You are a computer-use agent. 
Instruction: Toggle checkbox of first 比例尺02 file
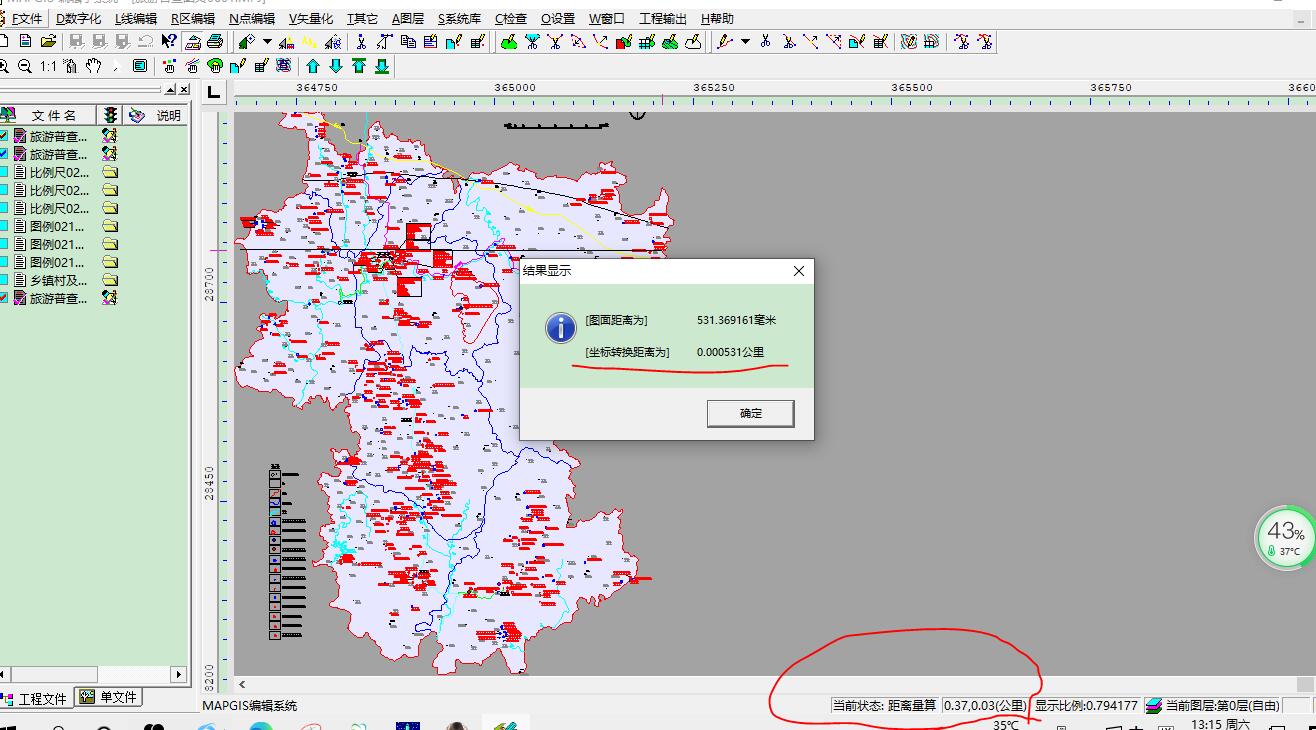4,172
